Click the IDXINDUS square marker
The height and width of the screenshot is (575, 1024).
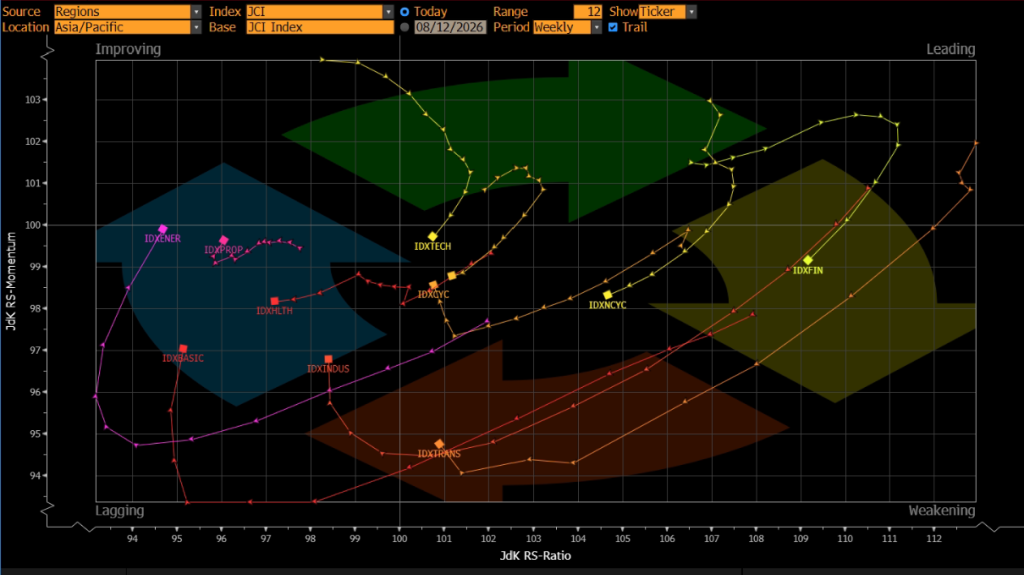tap(328, 359)
